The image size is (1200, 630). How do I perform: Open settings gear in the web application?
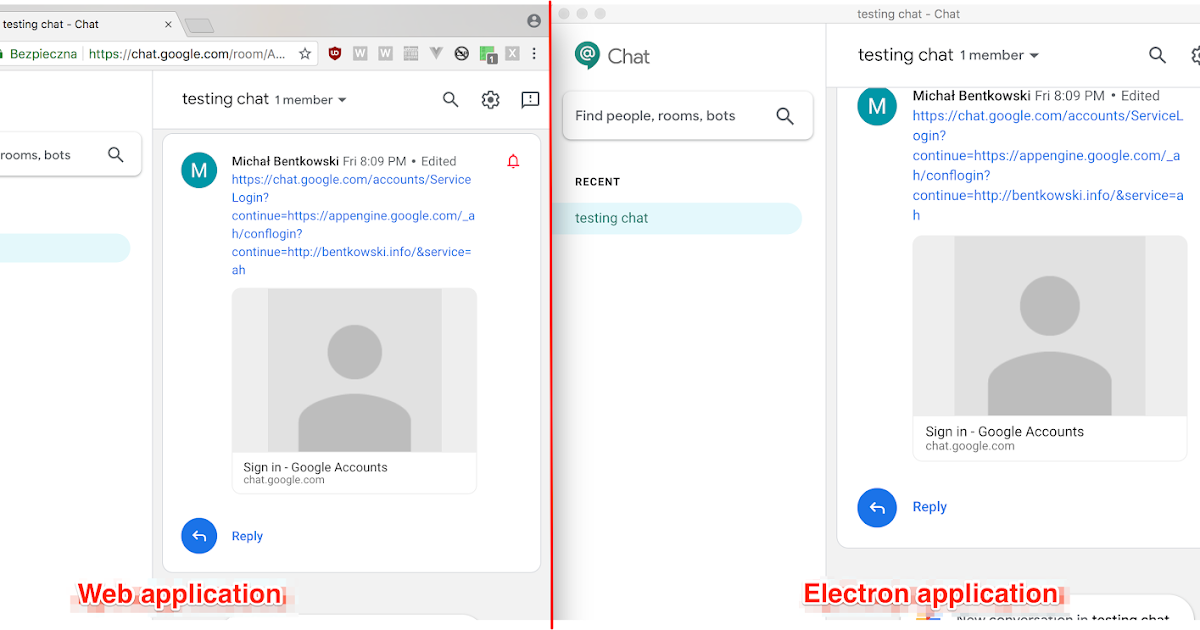(490, 99)
